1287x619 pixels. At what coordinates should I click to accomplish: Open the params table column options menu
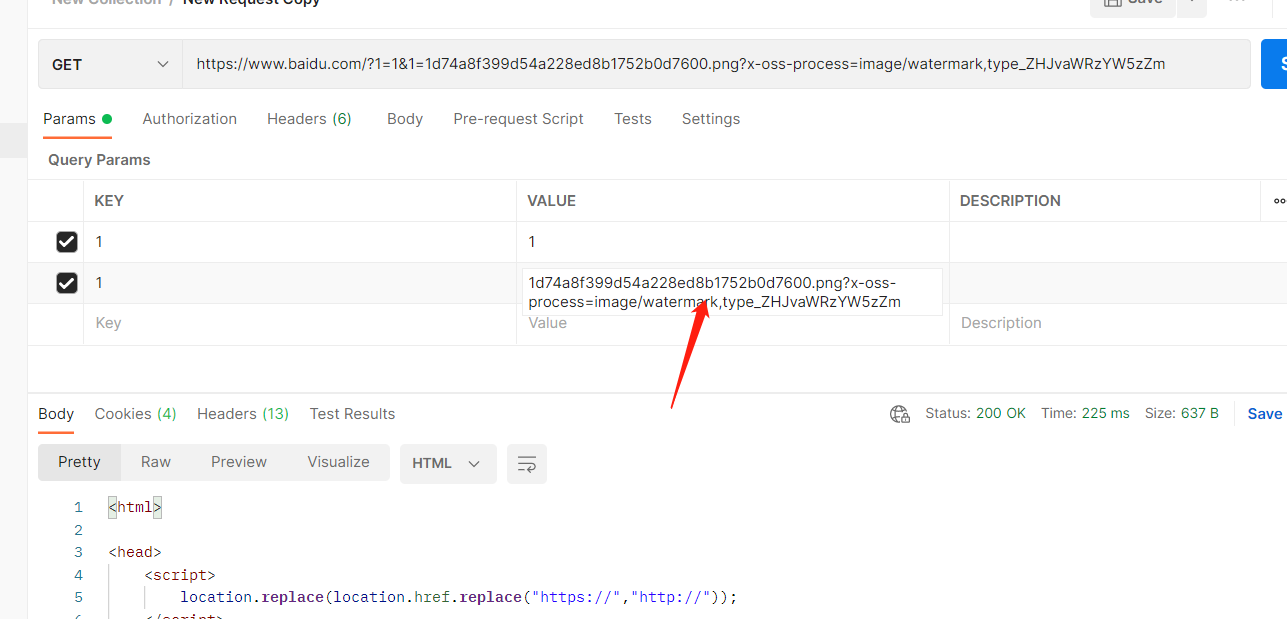(1279, 201)
